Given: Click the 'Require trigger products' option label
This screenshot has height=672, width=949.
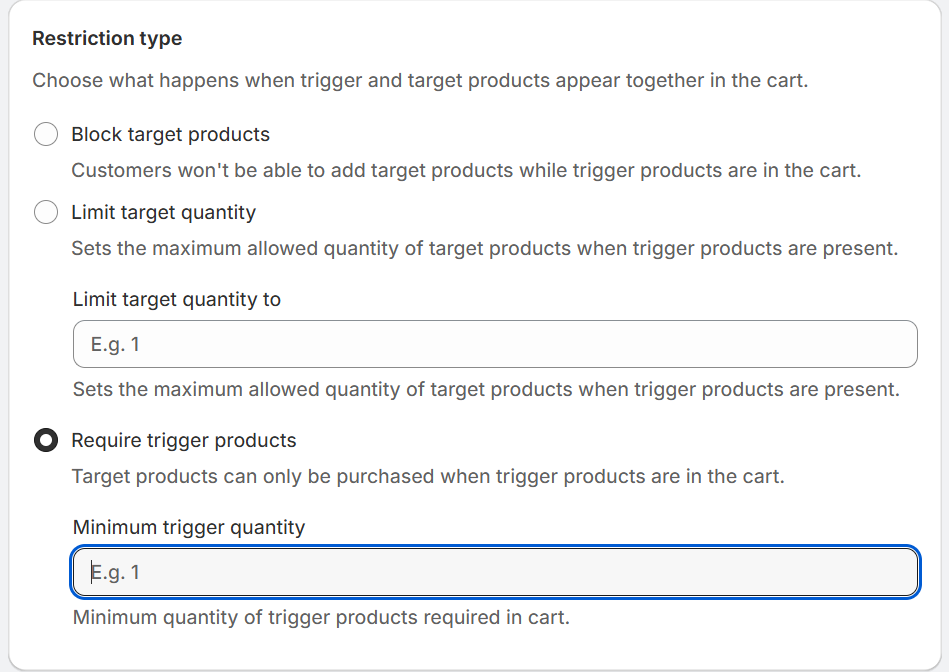Looking at the screenshot, I should pyautogui.click(x=184, y=440).
